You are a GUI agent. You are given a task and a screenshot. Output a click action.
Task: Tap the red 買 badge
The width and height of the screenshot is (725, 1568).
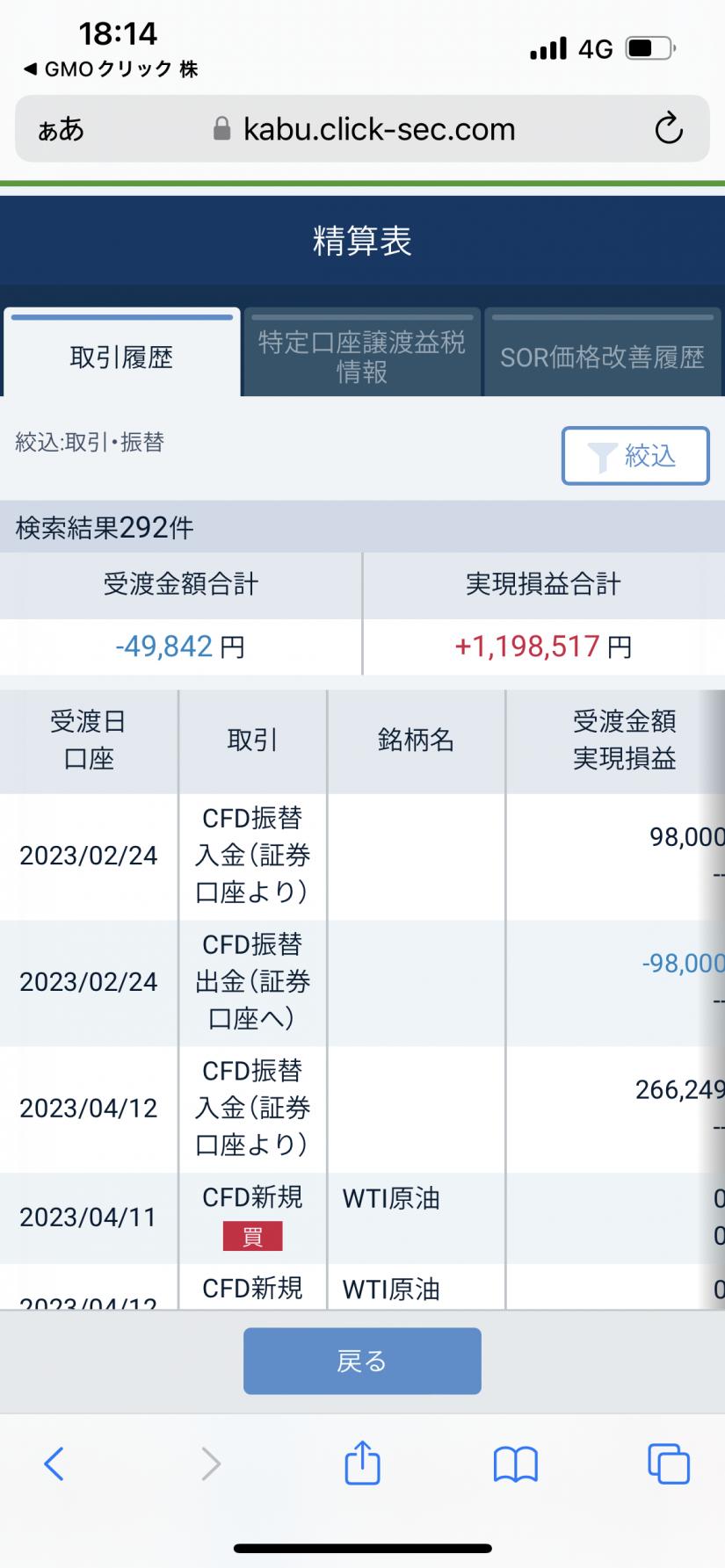[x=252, y=1237]
